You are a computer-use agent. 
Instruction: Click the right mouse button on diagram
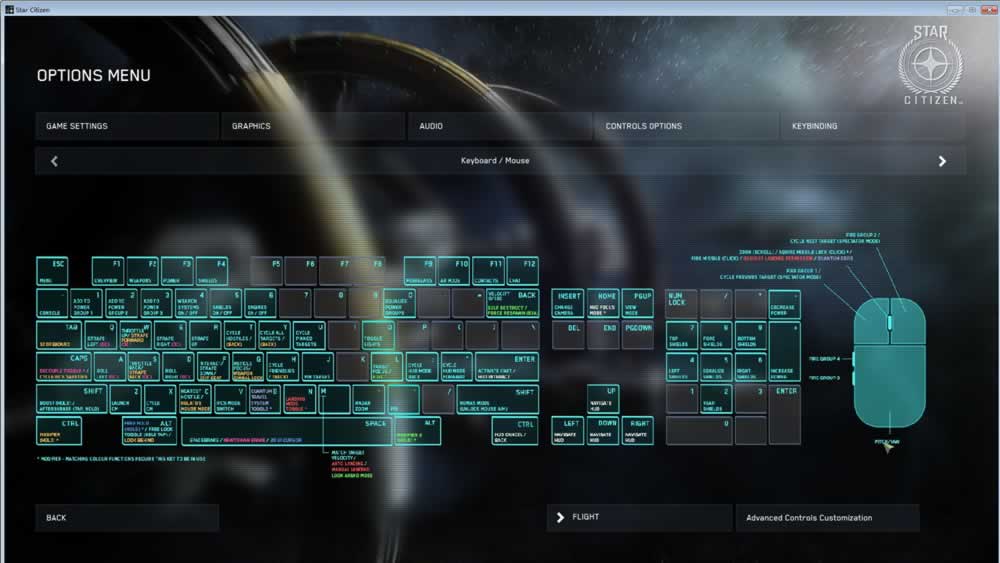coord(908,323)
